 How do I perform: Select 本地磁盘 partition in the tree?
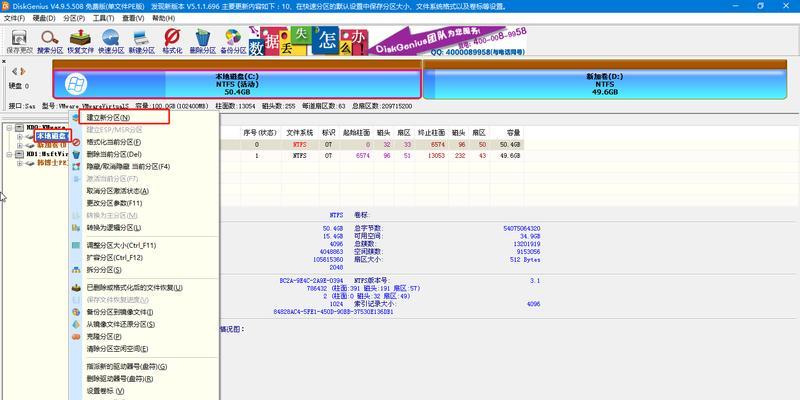click(52, 136)
